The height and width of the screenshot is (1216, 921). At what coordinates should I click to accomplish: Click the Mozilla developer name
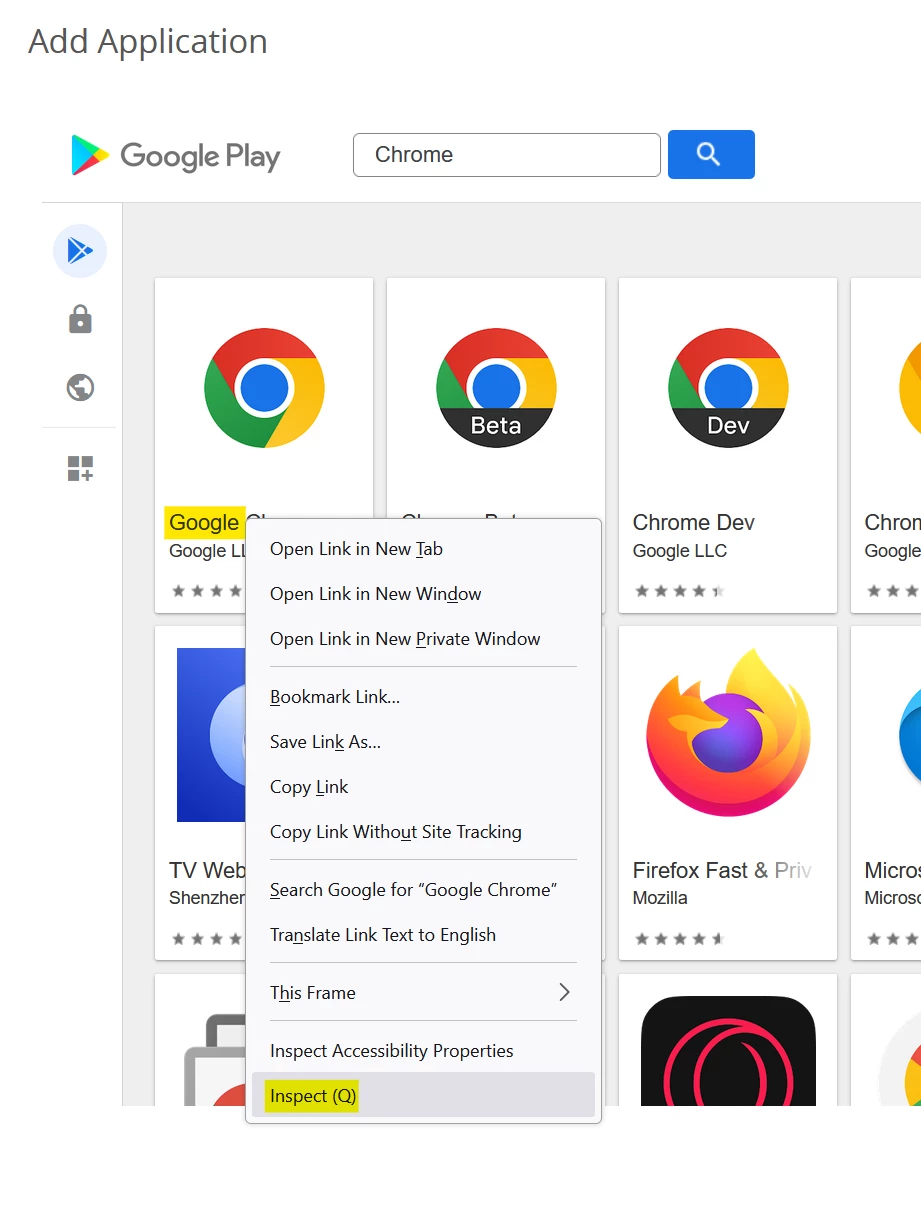point(660,898)
